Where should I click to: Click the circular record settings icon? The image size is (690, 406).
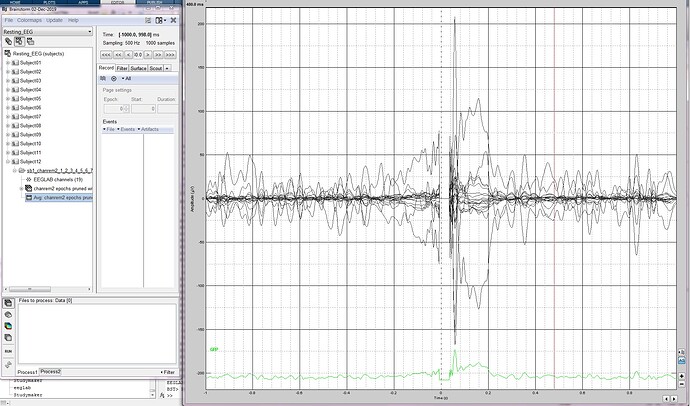tap(114, 78)
